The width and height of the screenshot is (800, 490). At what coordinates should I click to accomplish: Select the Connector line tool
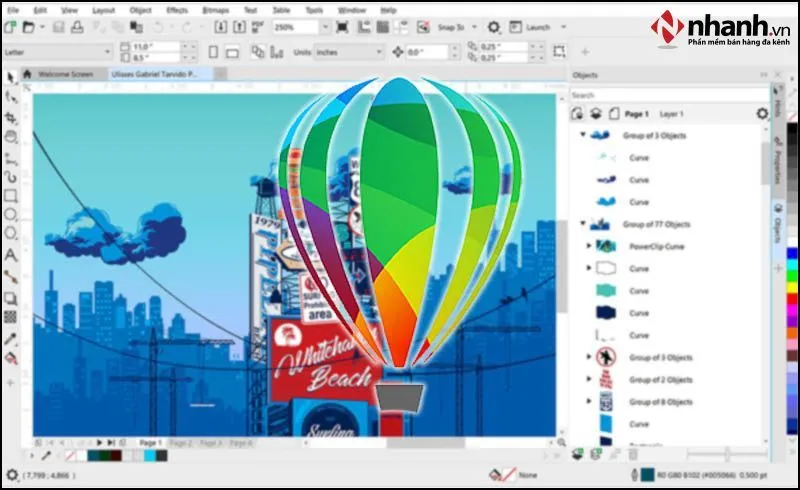point(11,277)
